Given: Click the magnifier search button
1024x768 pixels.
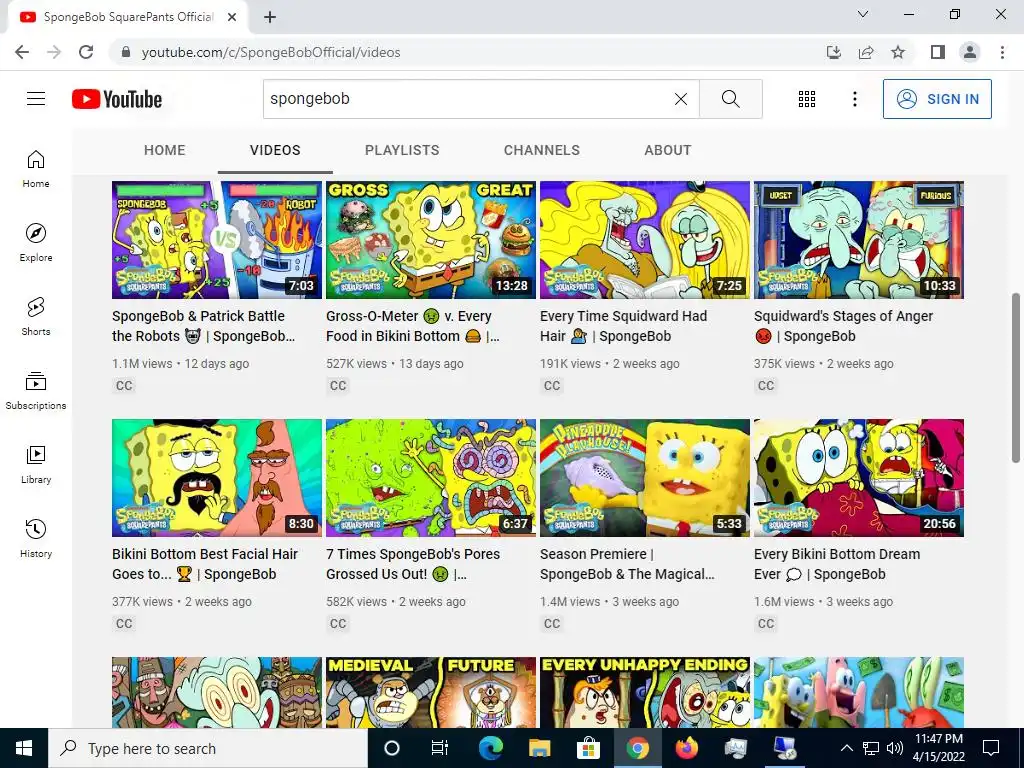Looking at the screenshot, I should 731,99.
